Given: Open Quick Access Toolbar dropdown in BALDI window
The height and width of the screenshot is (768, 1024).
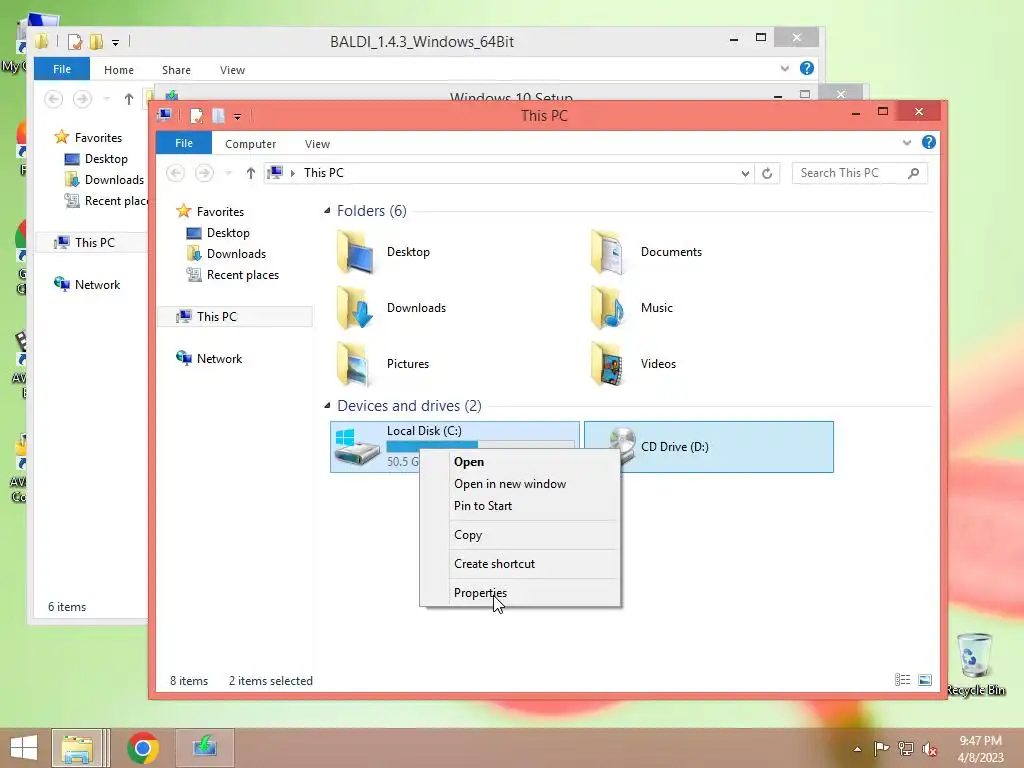Looking at the screenshot, I should click(115, 42).
